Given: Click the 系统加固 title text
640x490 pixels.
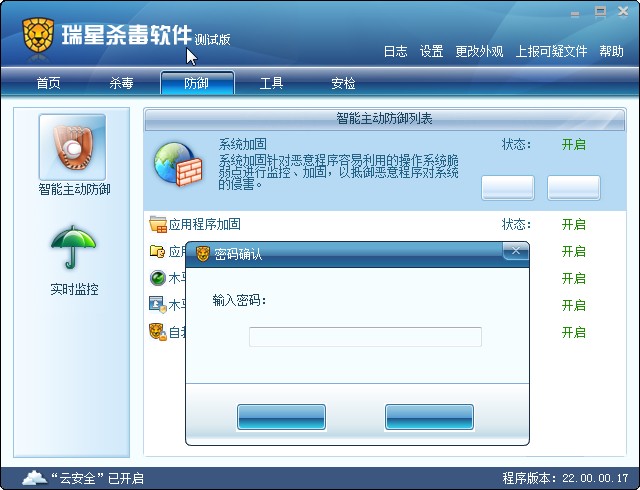Looking at the screenshot, I should (x=242, y=144).
